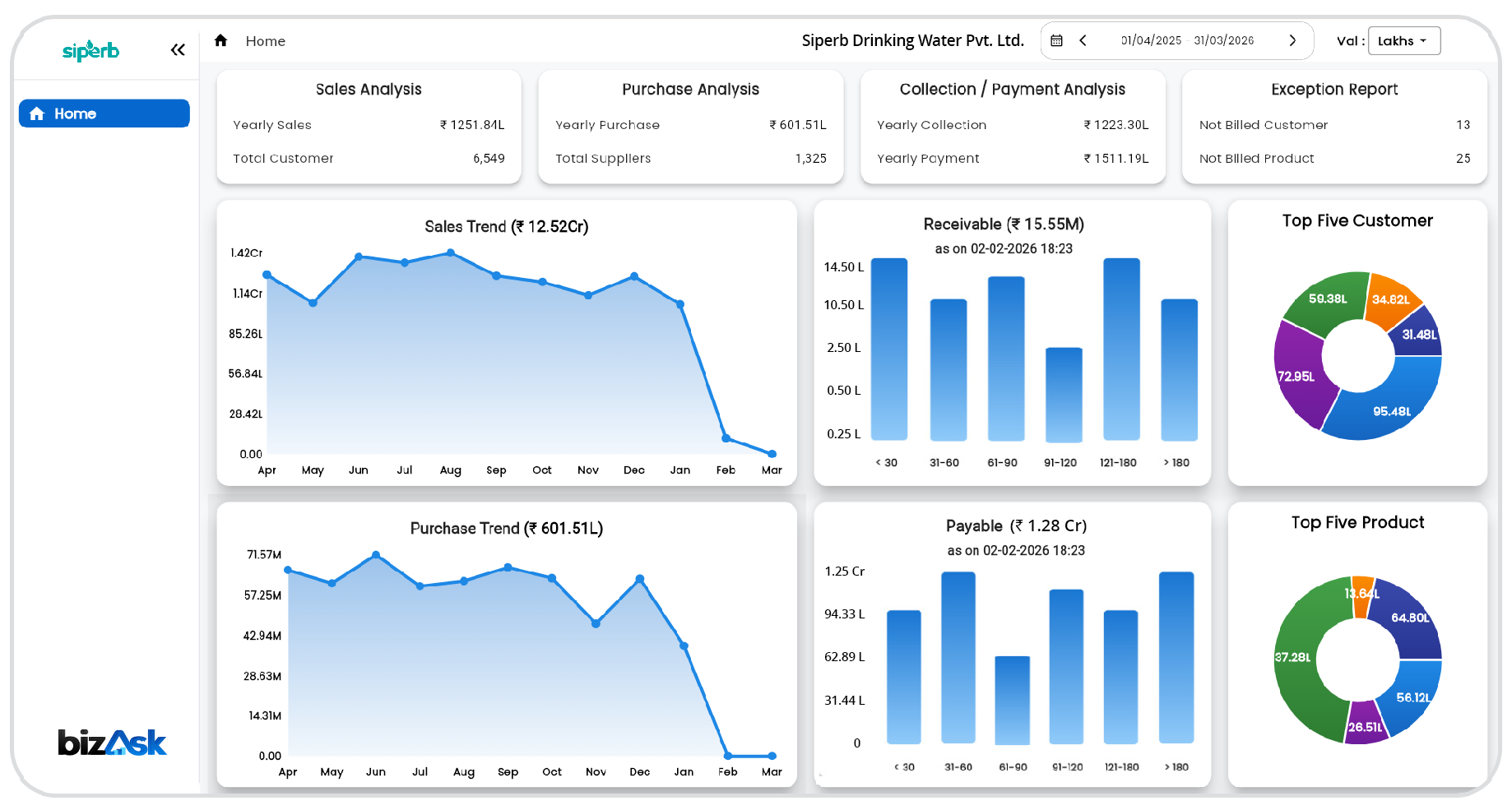Click the house icon in the Home menu item
The image size is (1512, 810).
37,113
